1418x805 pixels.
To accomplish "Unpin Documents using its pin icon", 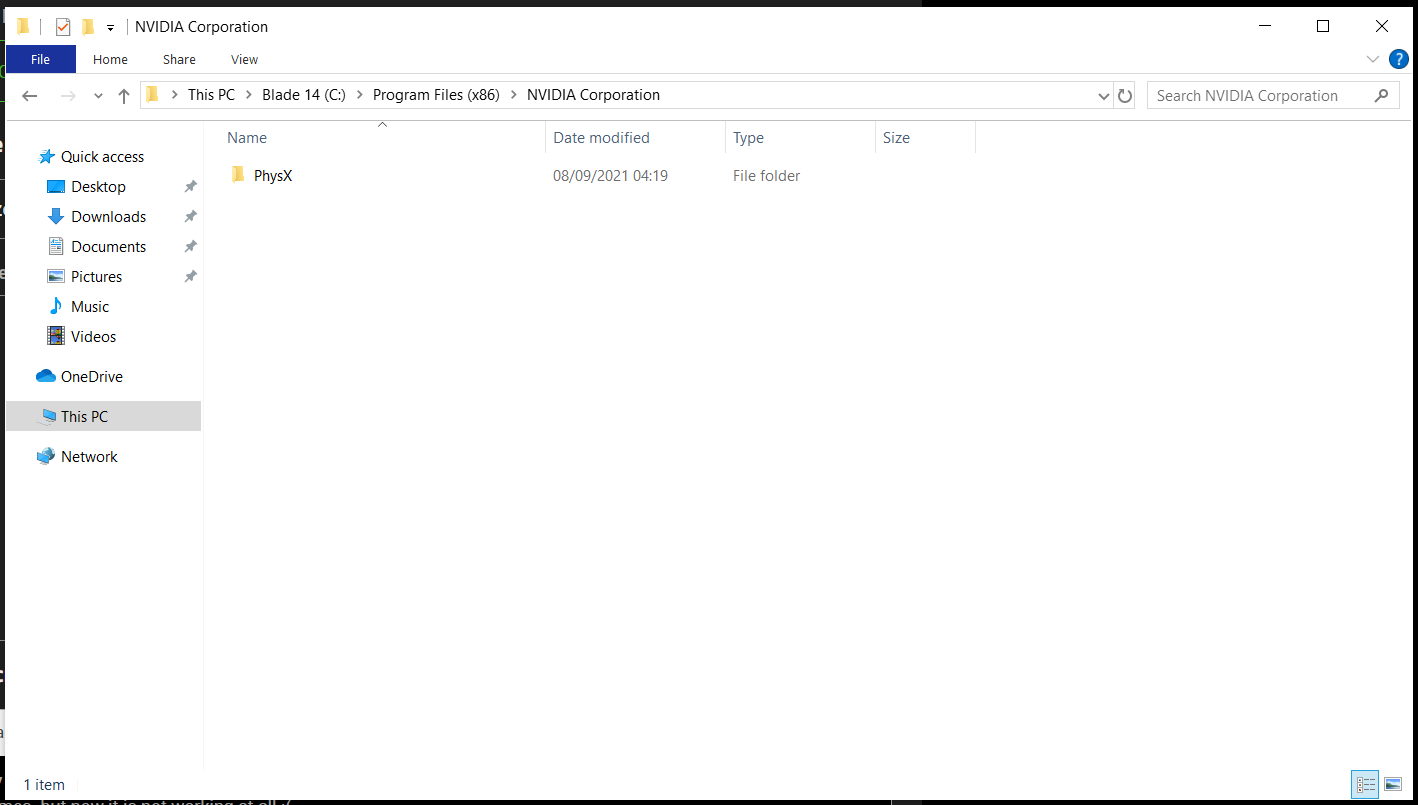I will point(190,246).
